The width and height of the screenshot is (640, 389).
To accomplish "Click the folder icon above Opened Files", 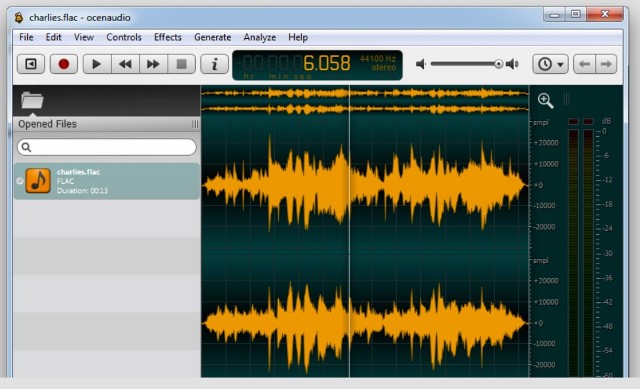I will pyautogui.click(x=32, y=100).
